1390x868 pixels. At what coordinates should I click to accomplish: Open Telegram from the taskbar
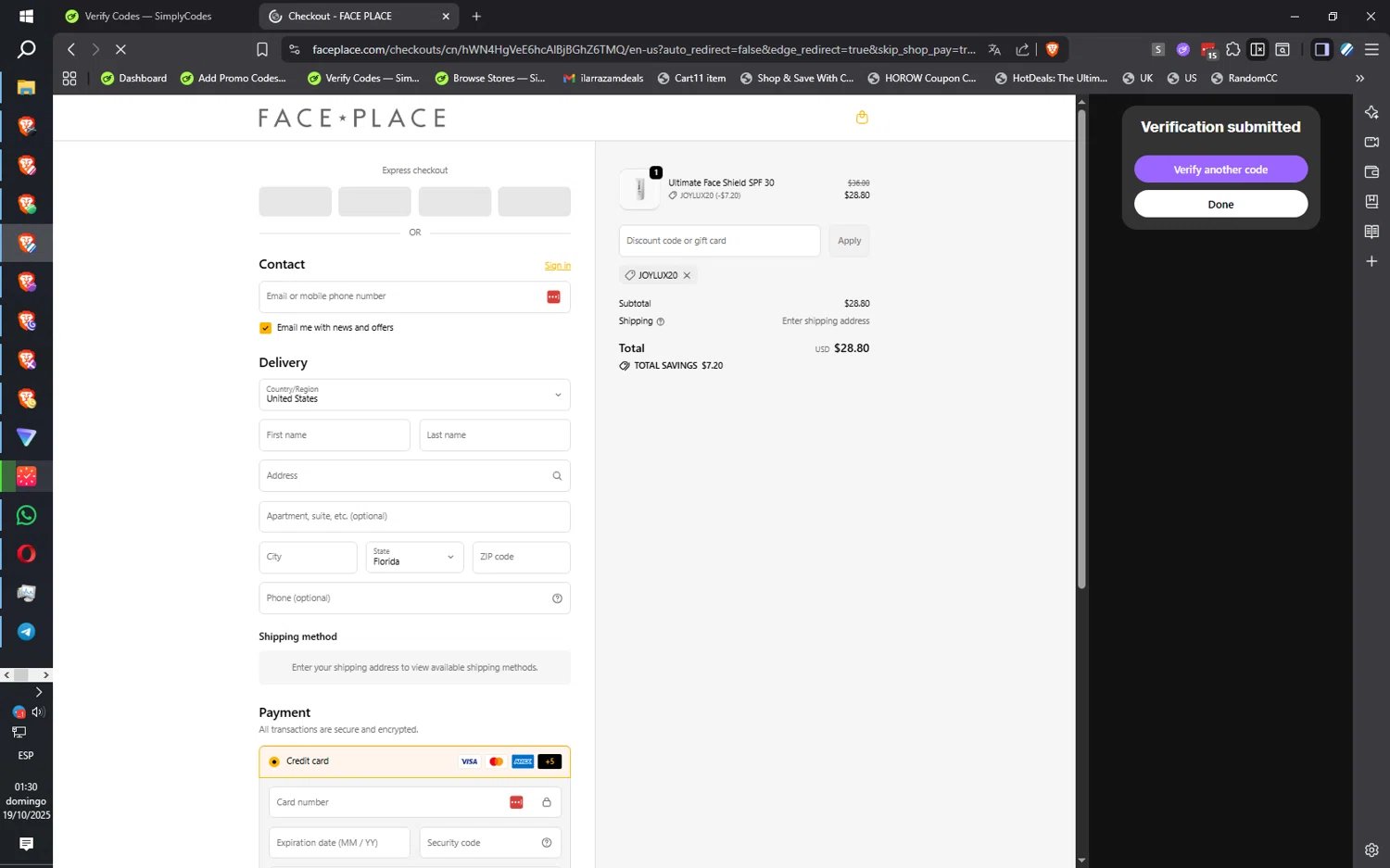[26, 632]
